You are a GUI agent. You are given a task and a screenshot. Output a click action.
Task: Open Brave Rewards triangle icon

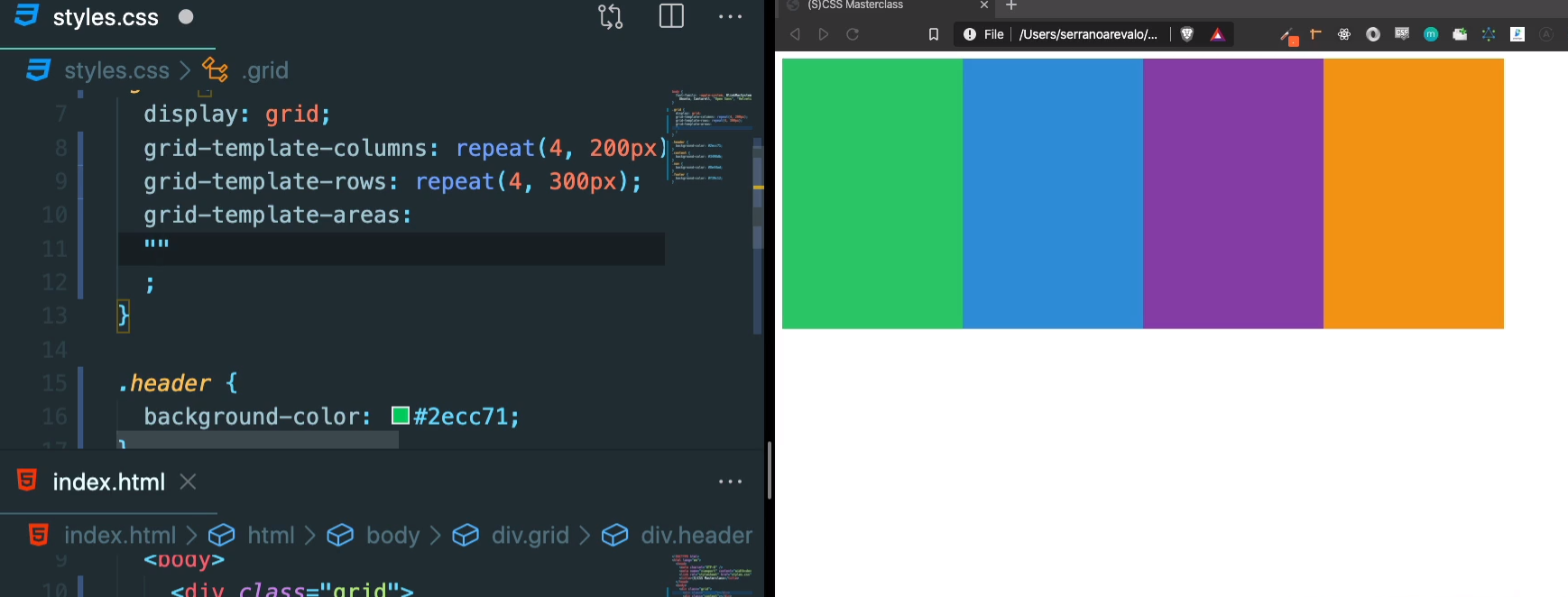1217,34
